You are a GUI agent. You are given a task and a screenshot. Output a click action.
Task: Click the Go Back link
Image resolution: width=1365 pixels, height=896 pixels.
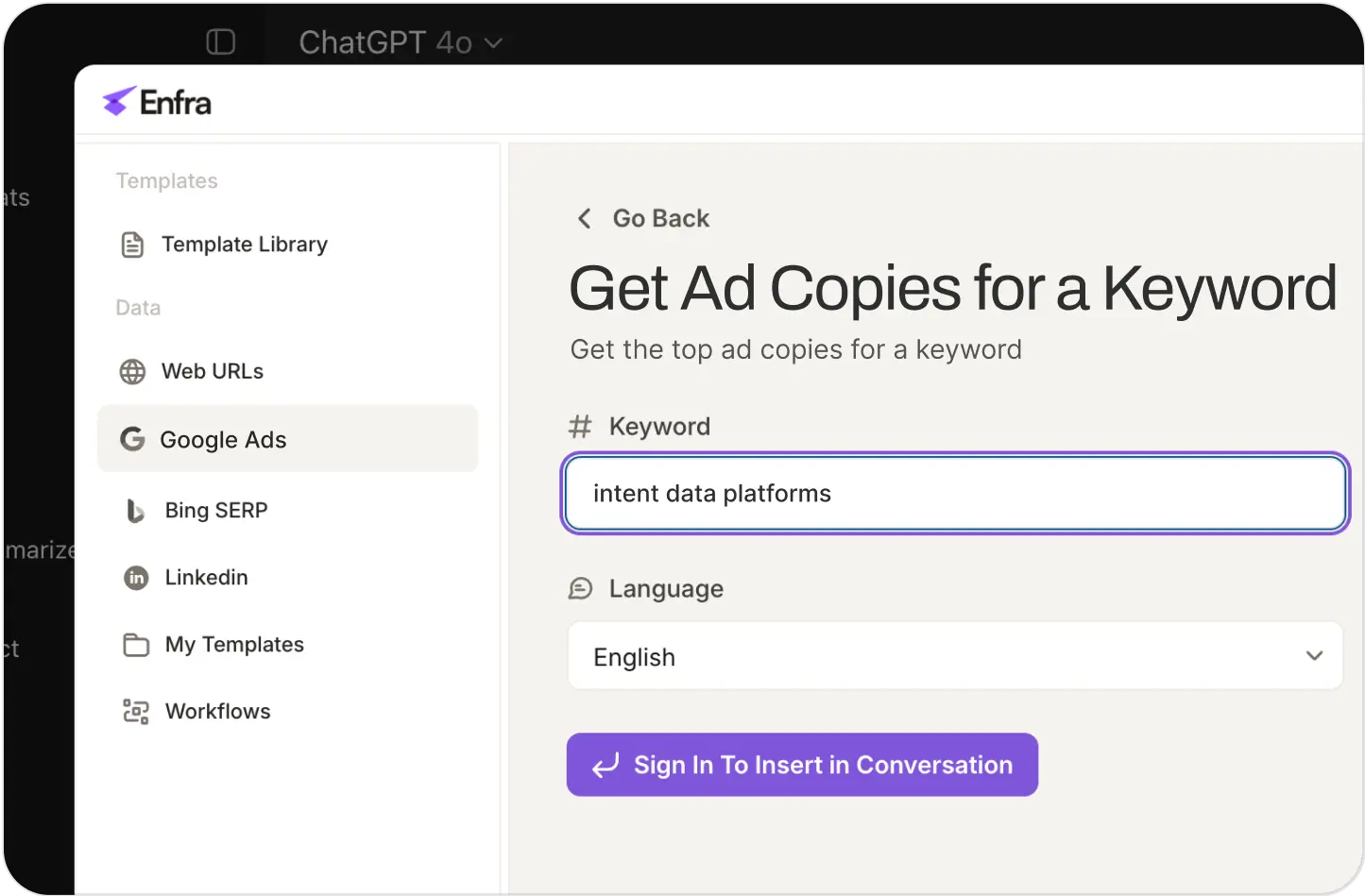pyautogui.click(x=660, y=219)
